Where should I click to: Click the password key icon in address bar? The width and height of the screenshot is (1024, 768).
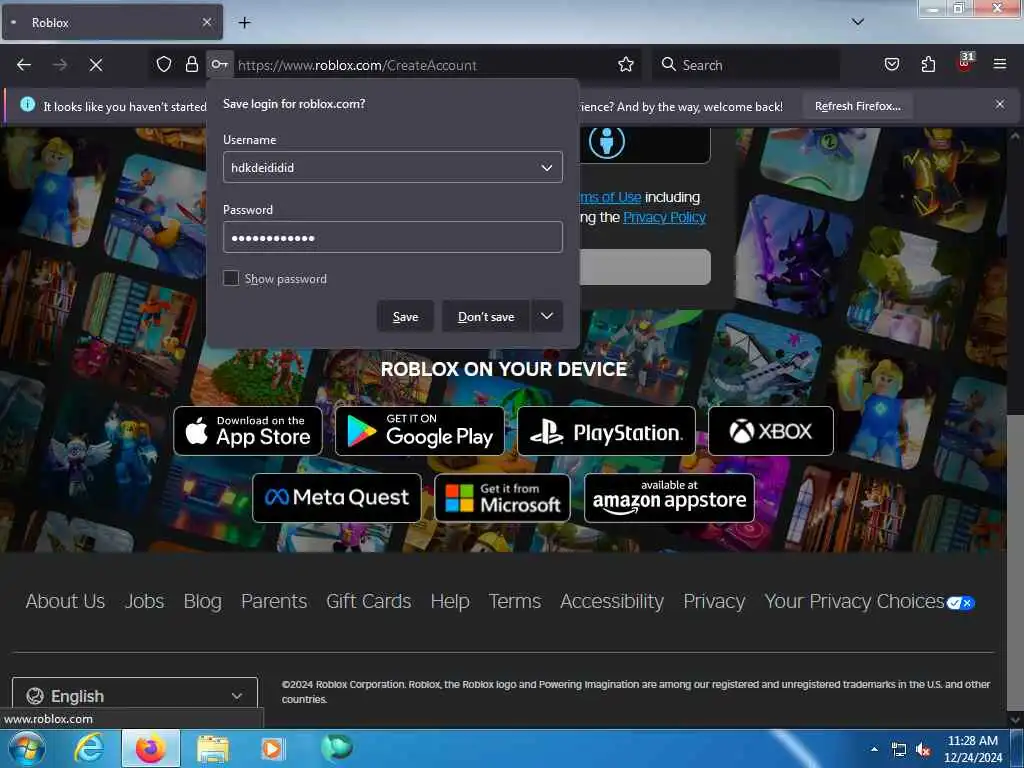click(x=219, y=65)
